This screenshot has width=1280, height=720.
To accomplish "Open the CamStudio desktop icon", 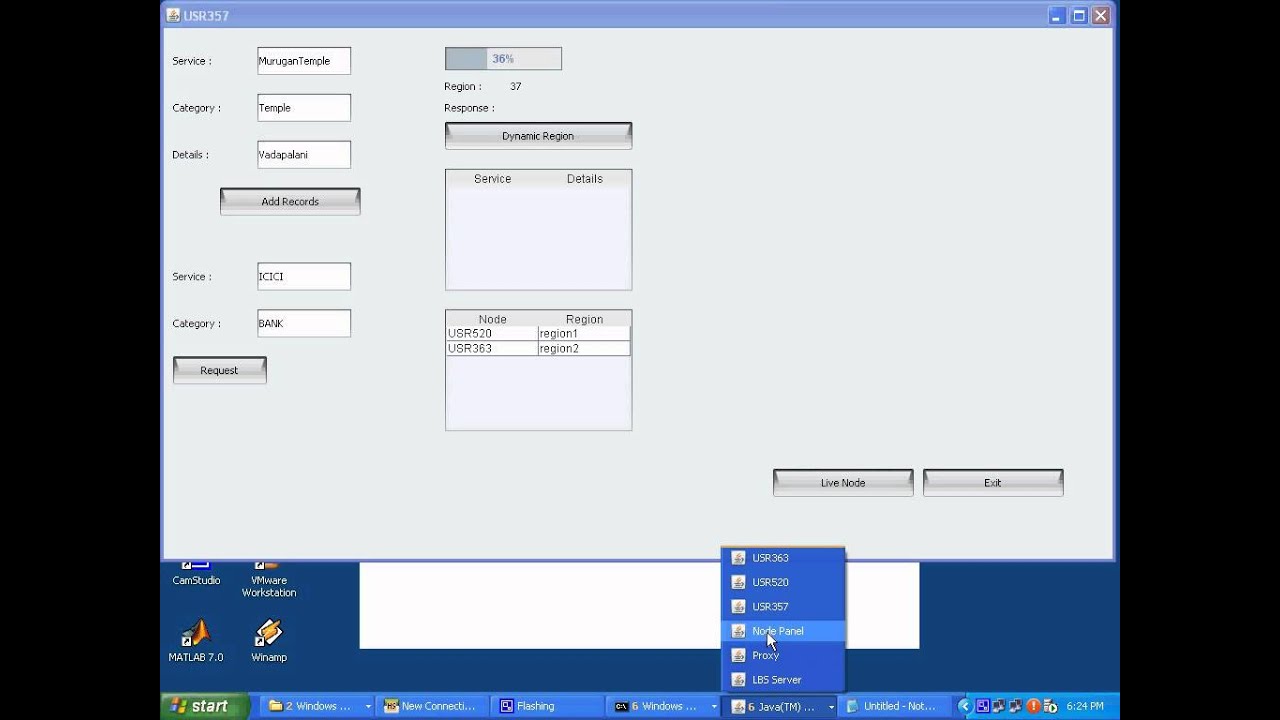I will point(196,573).
